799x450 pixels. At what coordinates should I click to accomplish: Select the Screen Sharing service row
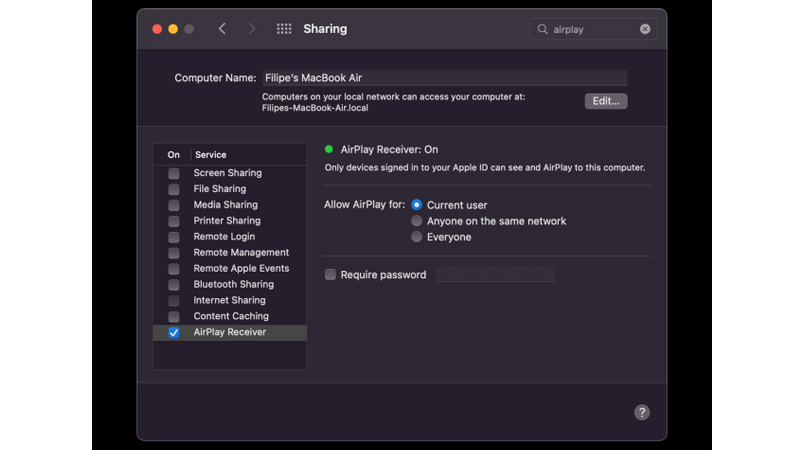[230, 173]
